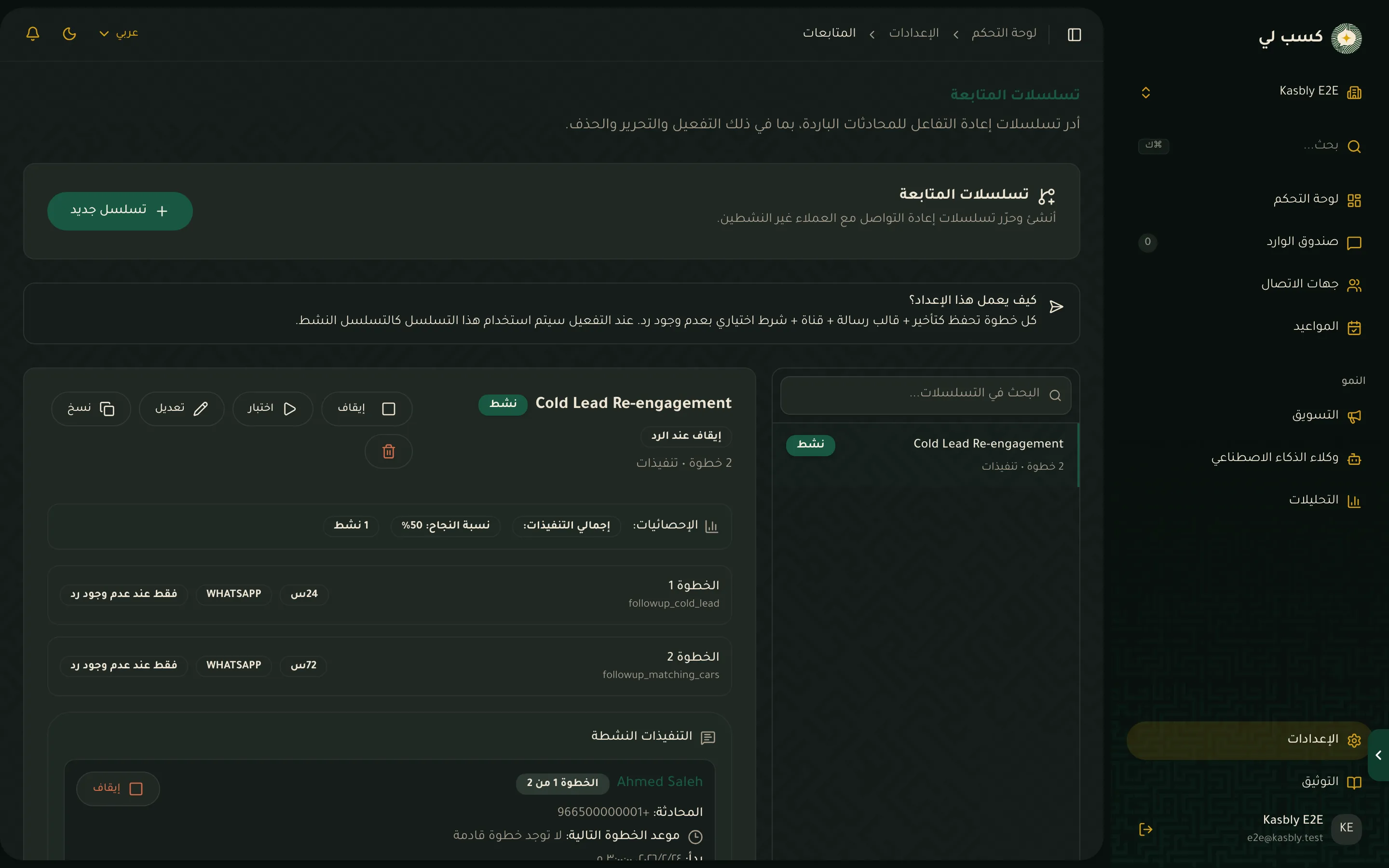
Task: Click the إجمالي التنفيذات stat badge
Action: 566,526
